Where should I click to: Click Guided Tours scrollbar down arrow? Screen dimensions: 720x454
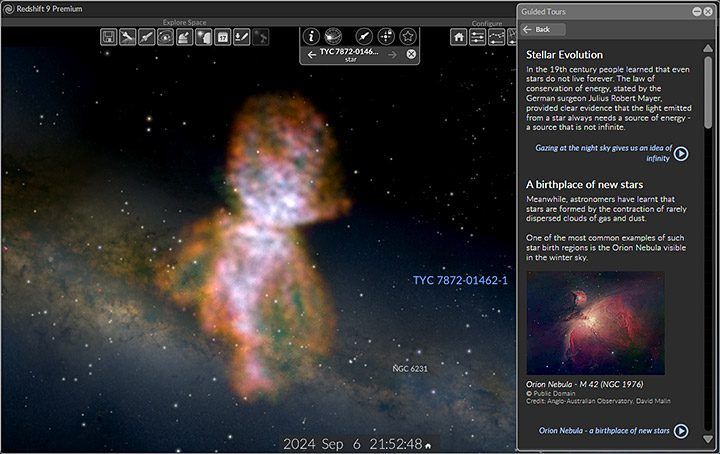pos(708,440)
